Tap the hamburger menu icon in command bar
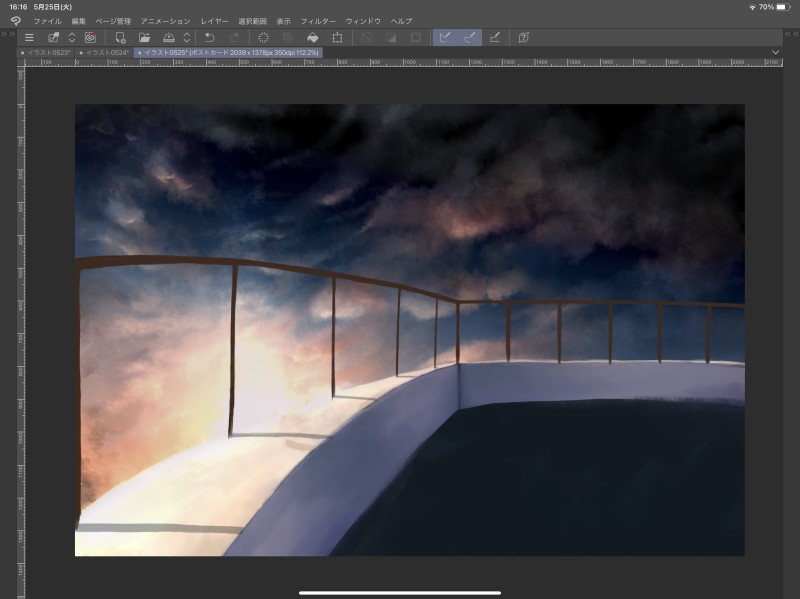This screenshot has width=800, height=599. pos(29,38)
